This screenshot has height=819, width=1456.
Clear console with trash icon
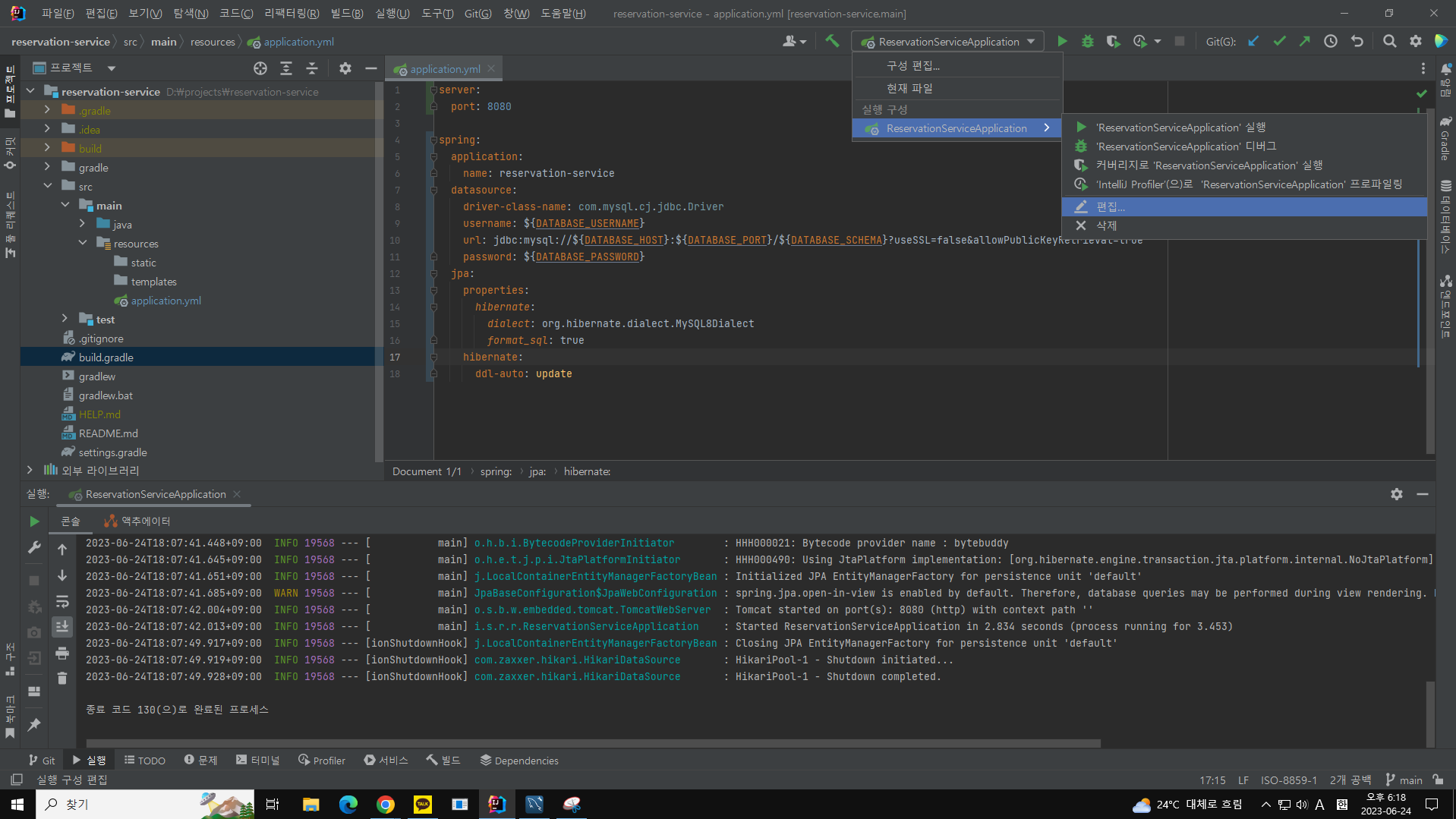coord(62,678)
